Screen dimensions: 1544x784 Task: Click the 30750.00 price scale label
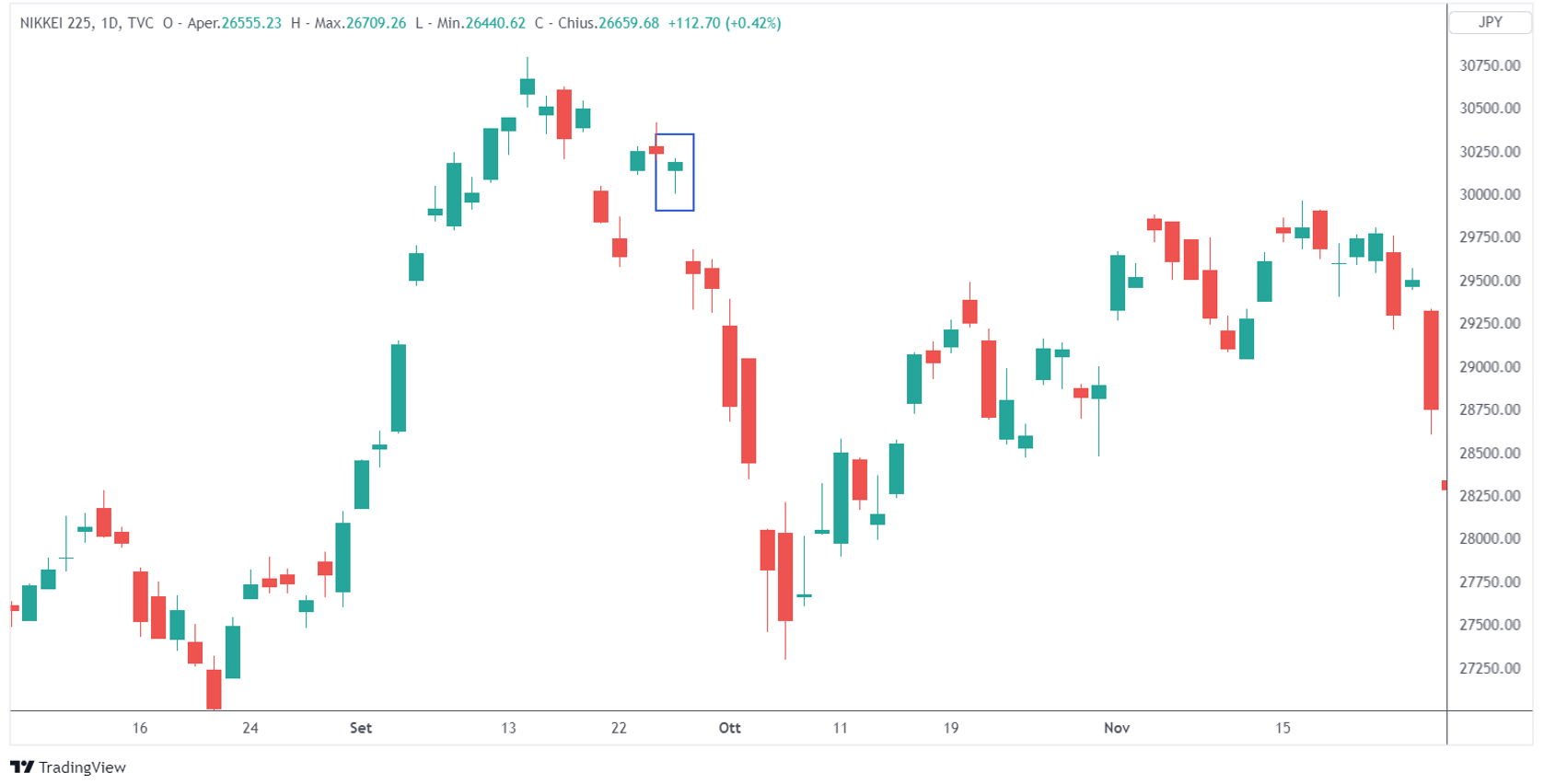(x=1490, y=65)
